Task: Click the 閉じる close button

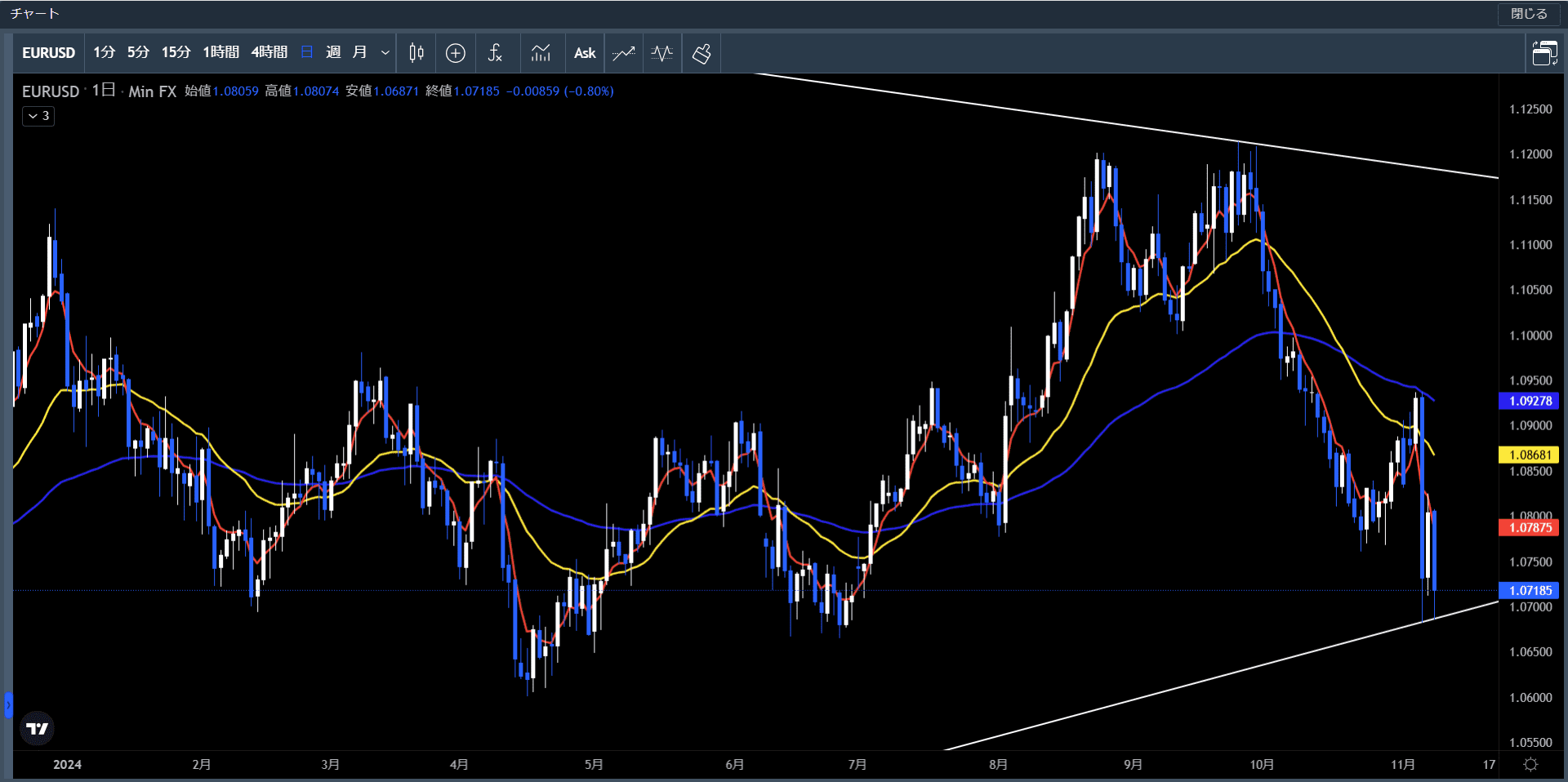Action: 1529,14
